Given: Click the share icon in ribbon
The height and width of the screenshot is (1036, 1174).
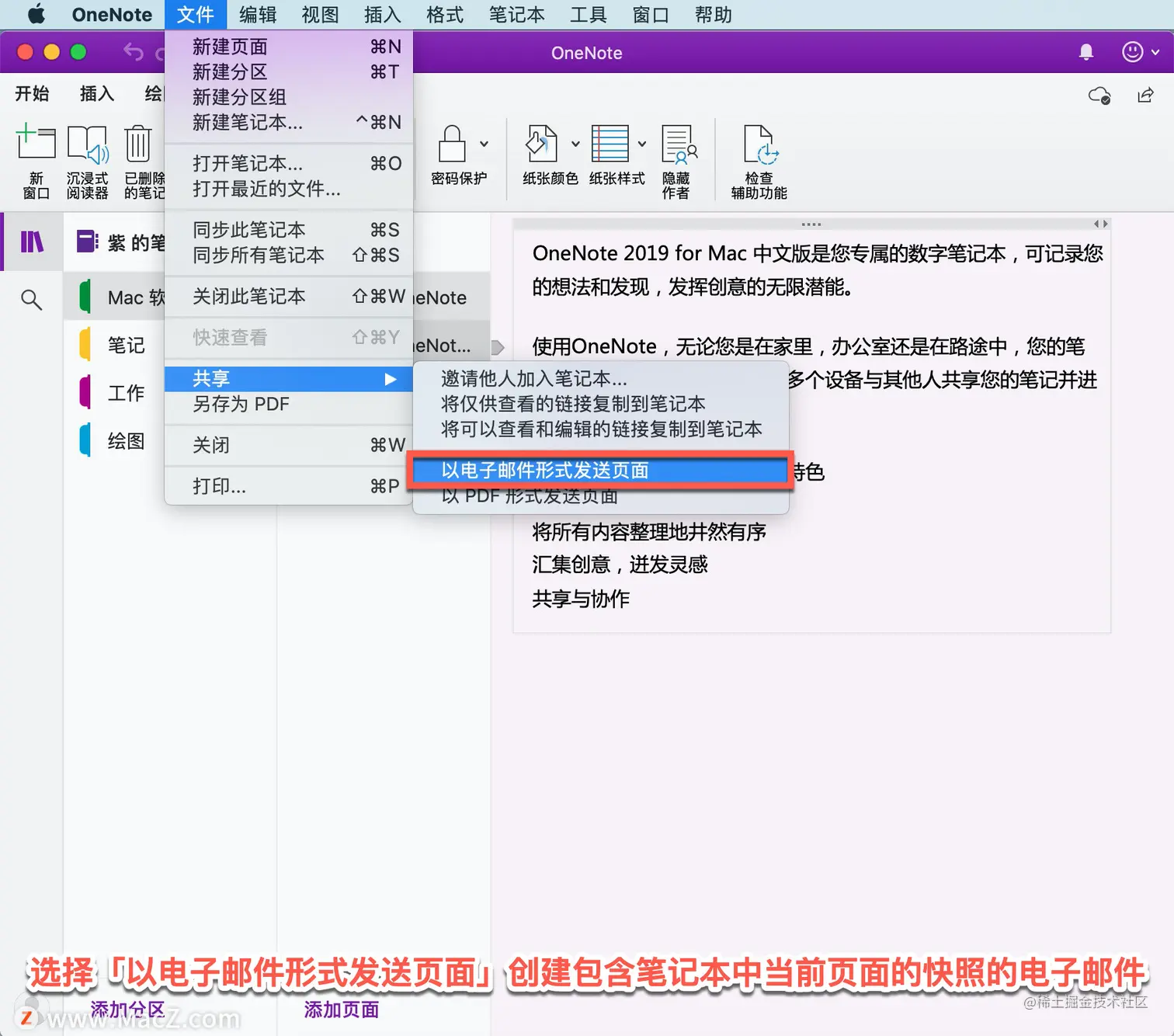Looking at the screenshot, I should 1145,95.
